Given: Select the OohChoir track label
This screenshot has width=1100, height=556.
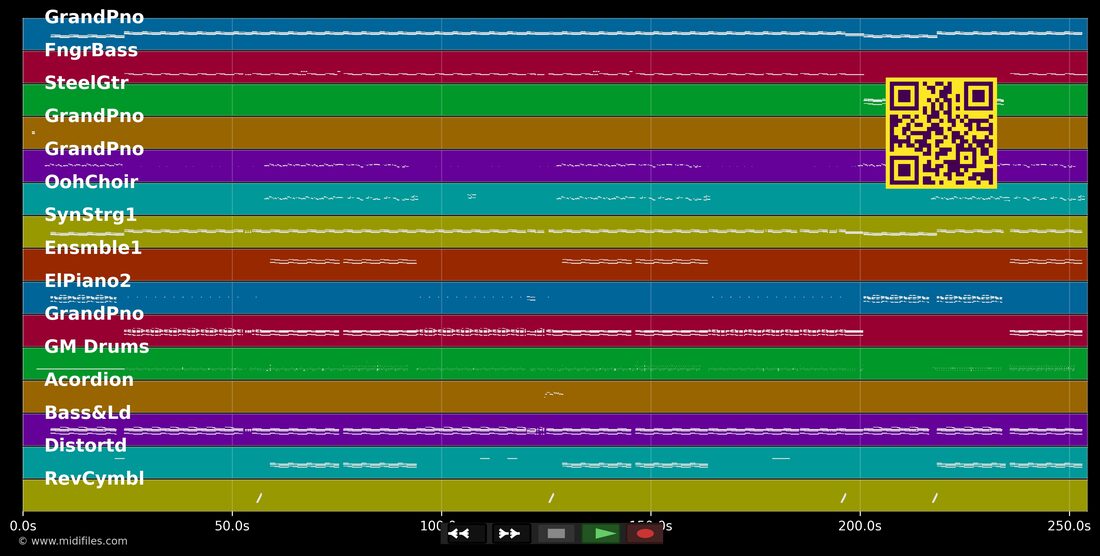Looking at the screenshot, I should click(x=91, y=182).
